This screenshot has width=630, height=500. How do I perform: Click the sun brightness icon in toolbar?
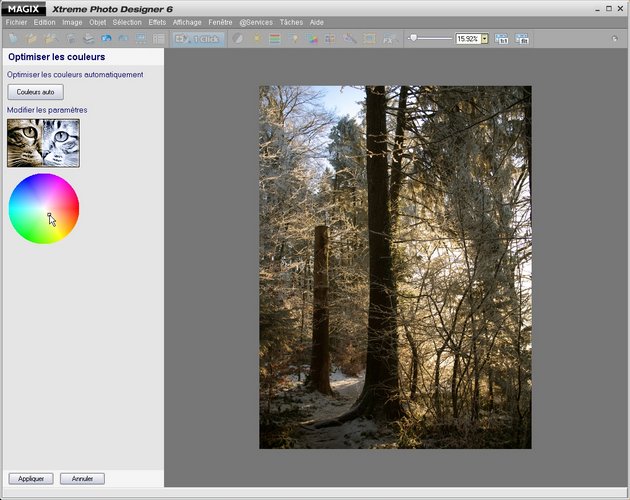pos(256,38)
